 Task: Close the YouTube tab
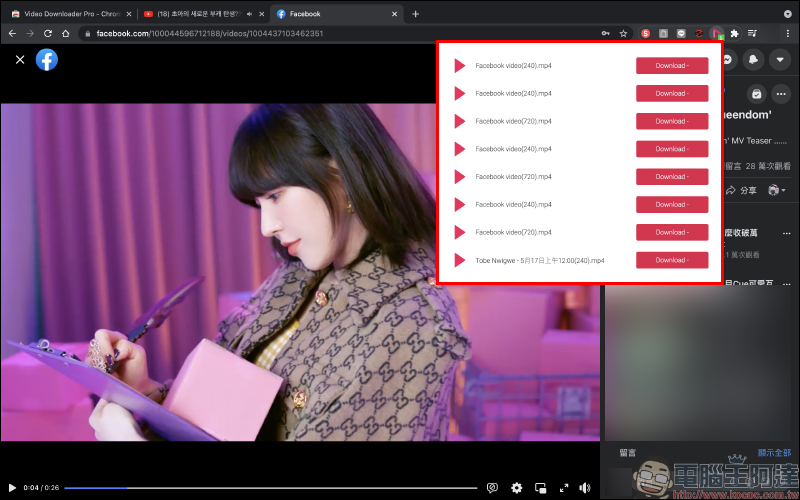pos(262,14)
